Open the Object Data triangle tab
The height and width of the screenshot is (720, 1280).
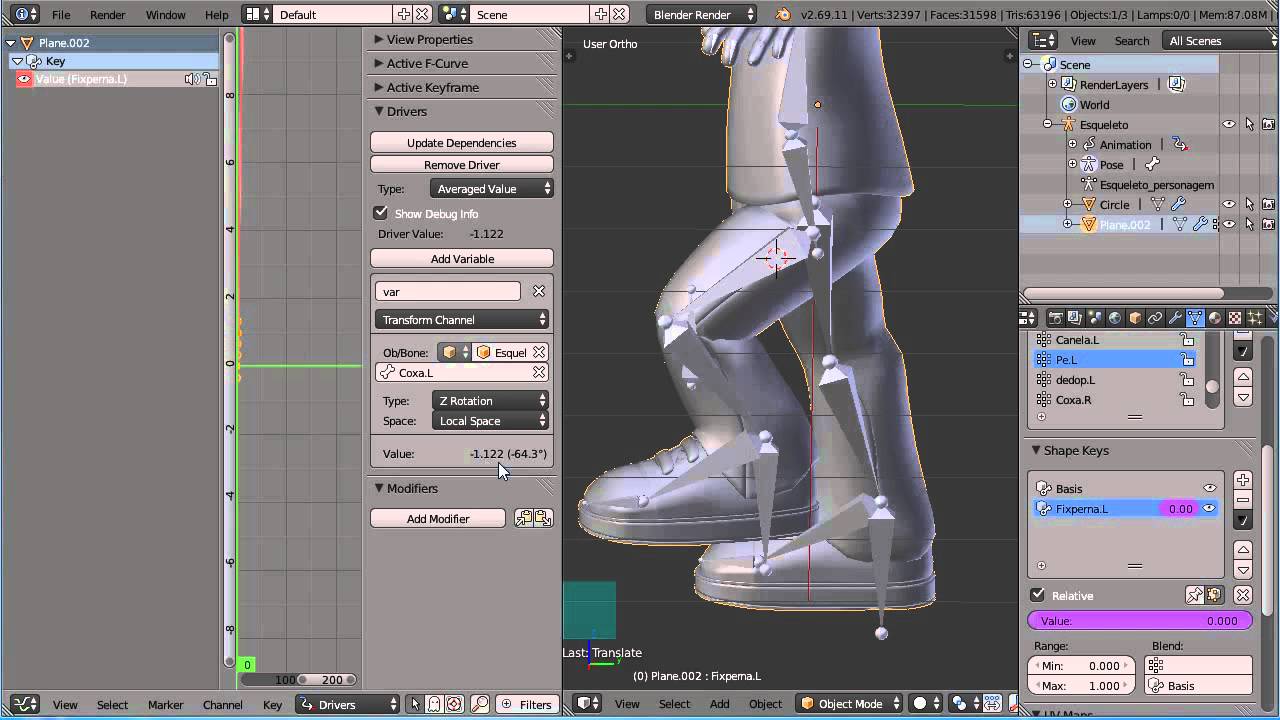coord(1195,318)
